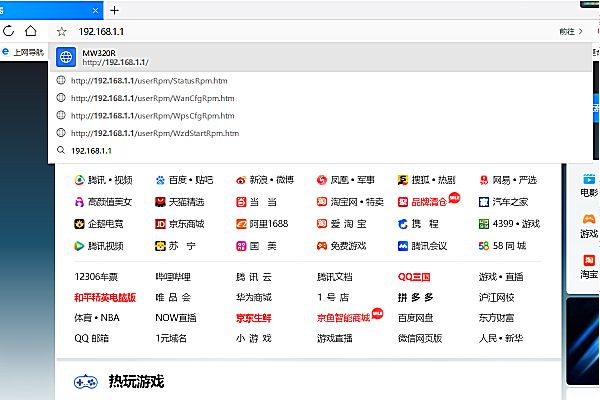Screen dimensions: 600x400
Task: Click the 品牌清仓 icon
Action: click(x=403, y=202)
